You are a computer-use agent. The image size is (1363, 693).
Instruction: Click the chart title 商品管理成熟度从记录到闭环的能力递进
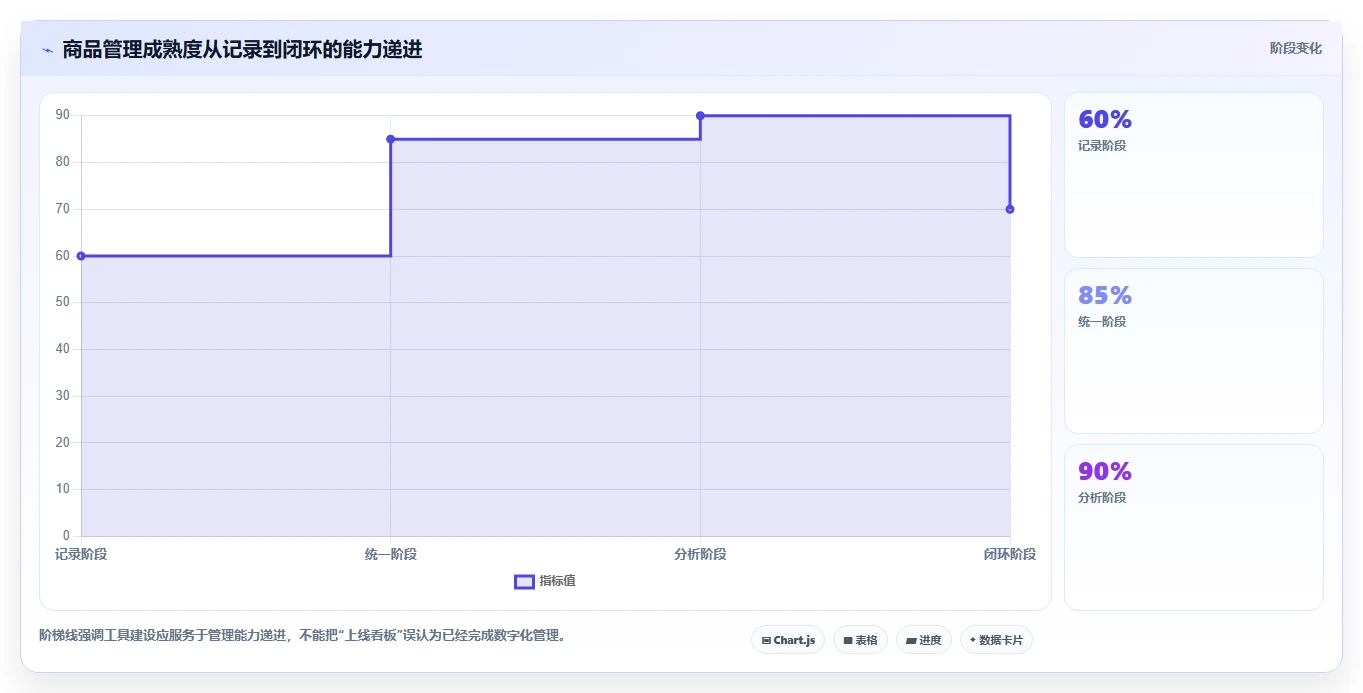[242, 49]
